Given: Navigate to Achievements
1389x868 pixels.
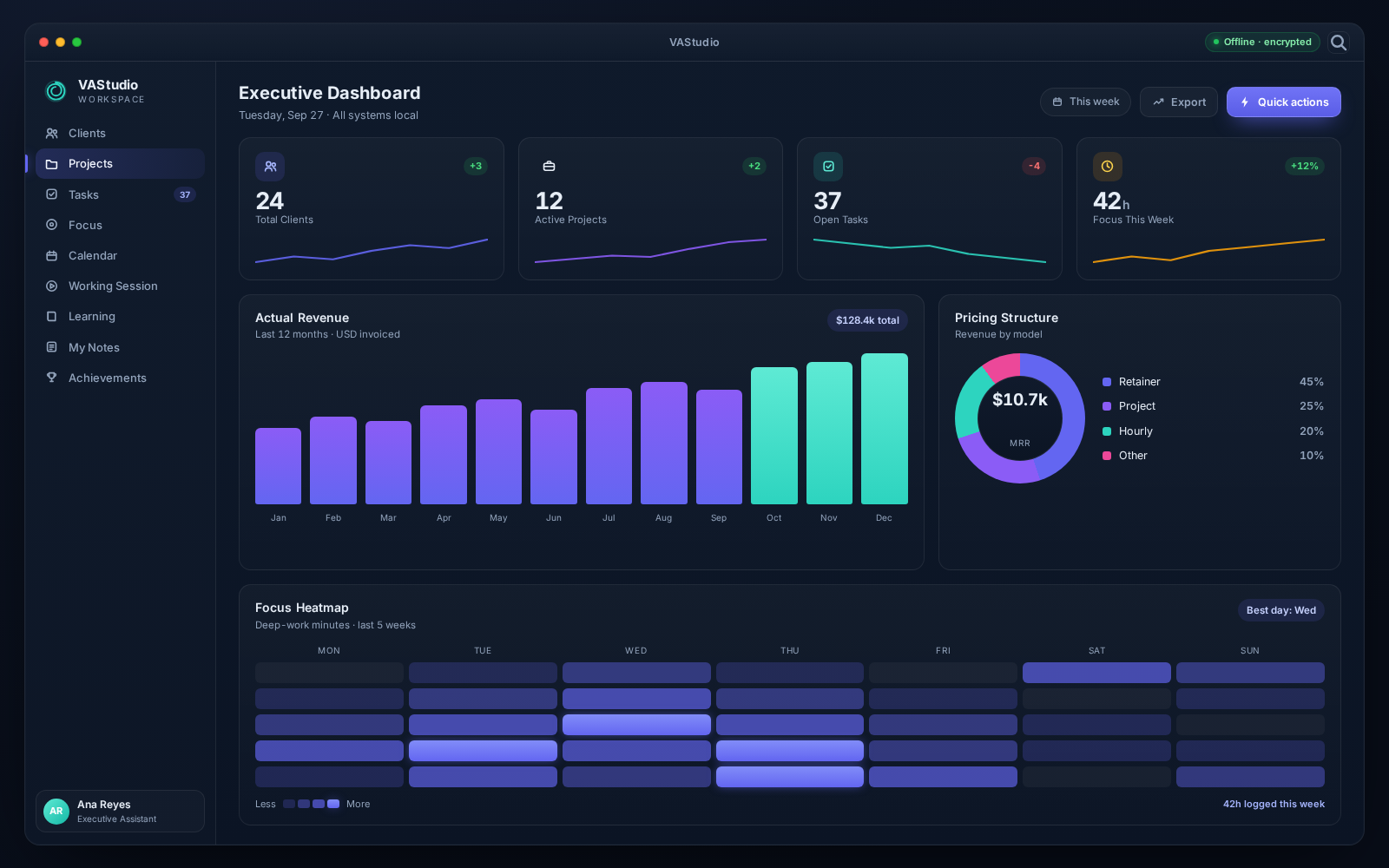Looking at the screenshot, I should [x=120, y=378].
